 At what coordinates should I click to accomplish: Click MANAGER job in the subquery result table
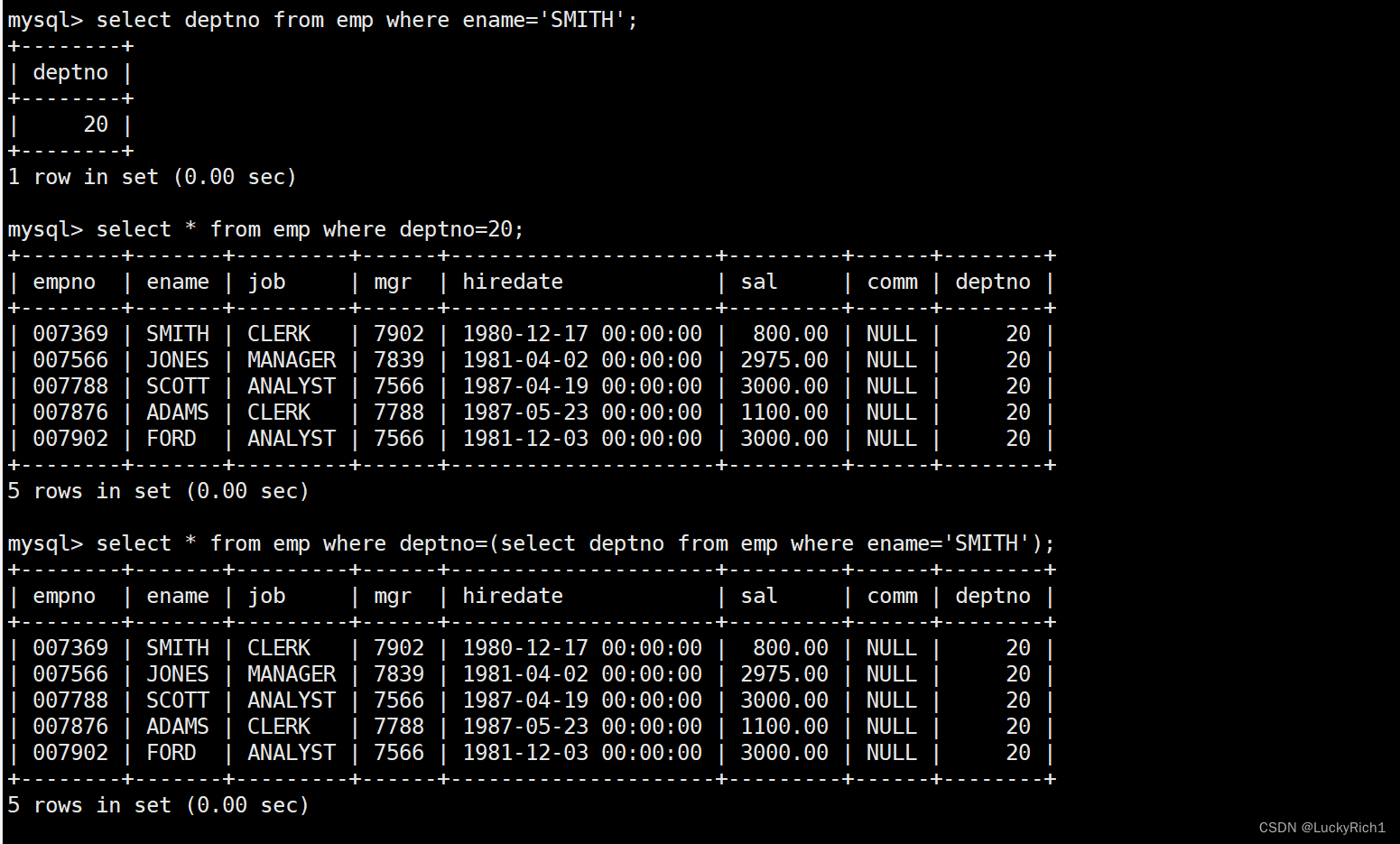tap(291, 674)
